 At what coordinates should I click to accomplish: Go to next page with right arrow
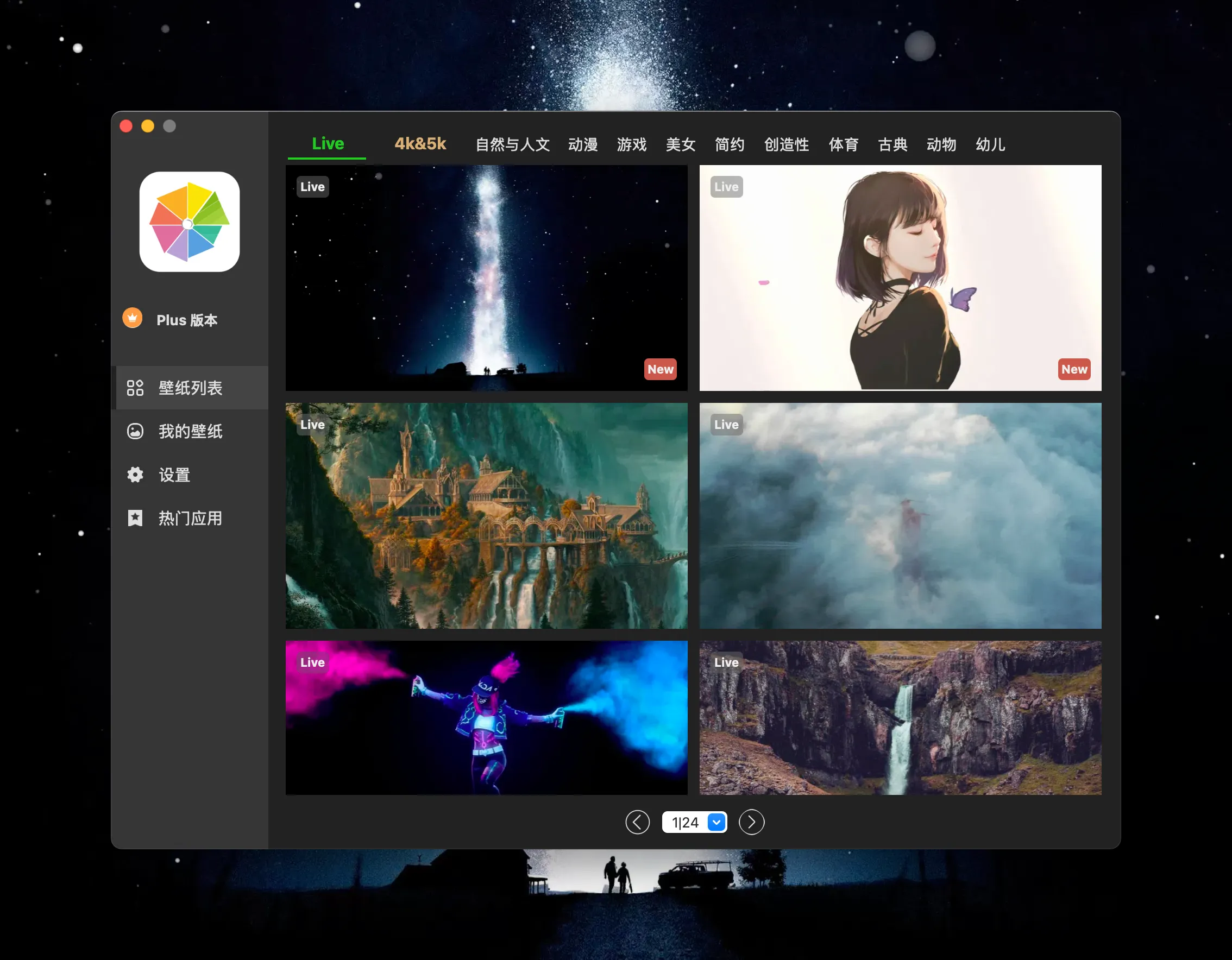coord(751,822)
